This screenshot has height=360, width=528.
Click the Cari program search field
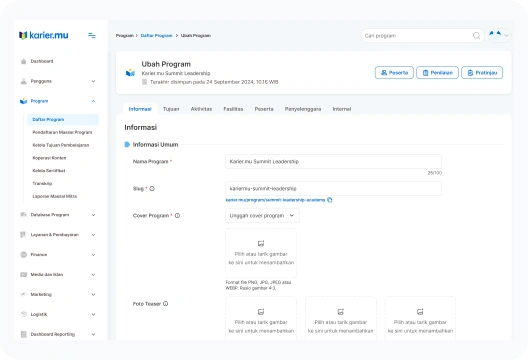click(422, 36)
